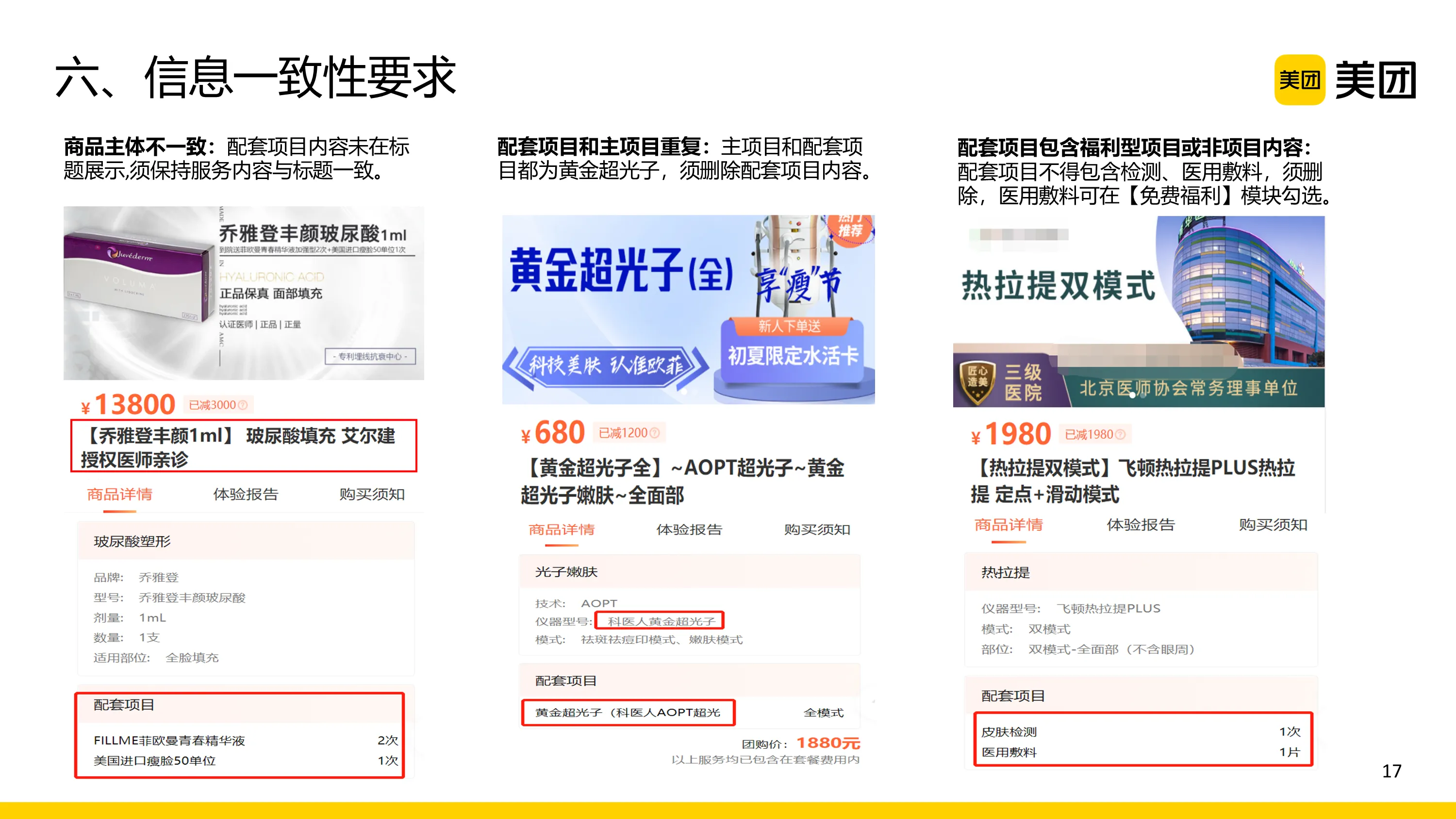Click the title 【热拉提双模式】飞顿热拉提PLUS

(1133, 481)
